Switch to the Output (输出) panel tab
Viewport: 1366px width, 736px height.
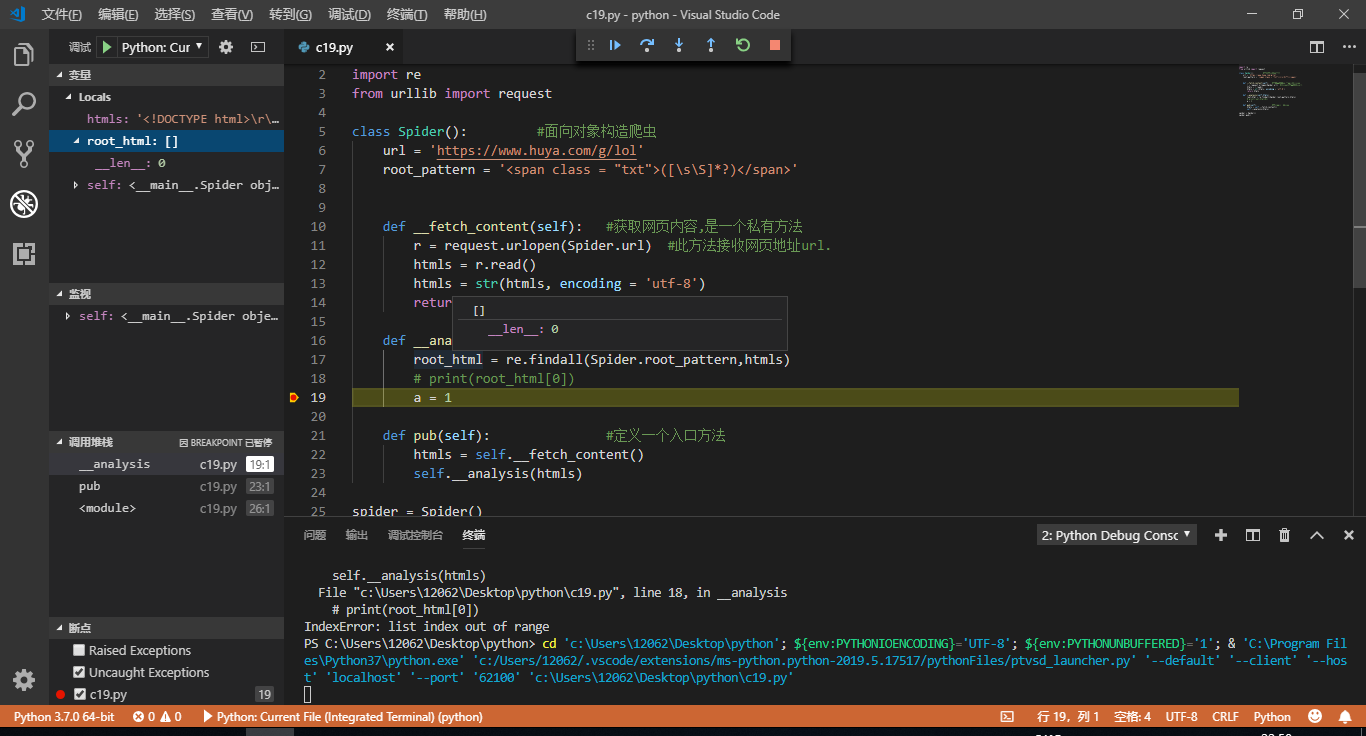(x=357, y=535)
